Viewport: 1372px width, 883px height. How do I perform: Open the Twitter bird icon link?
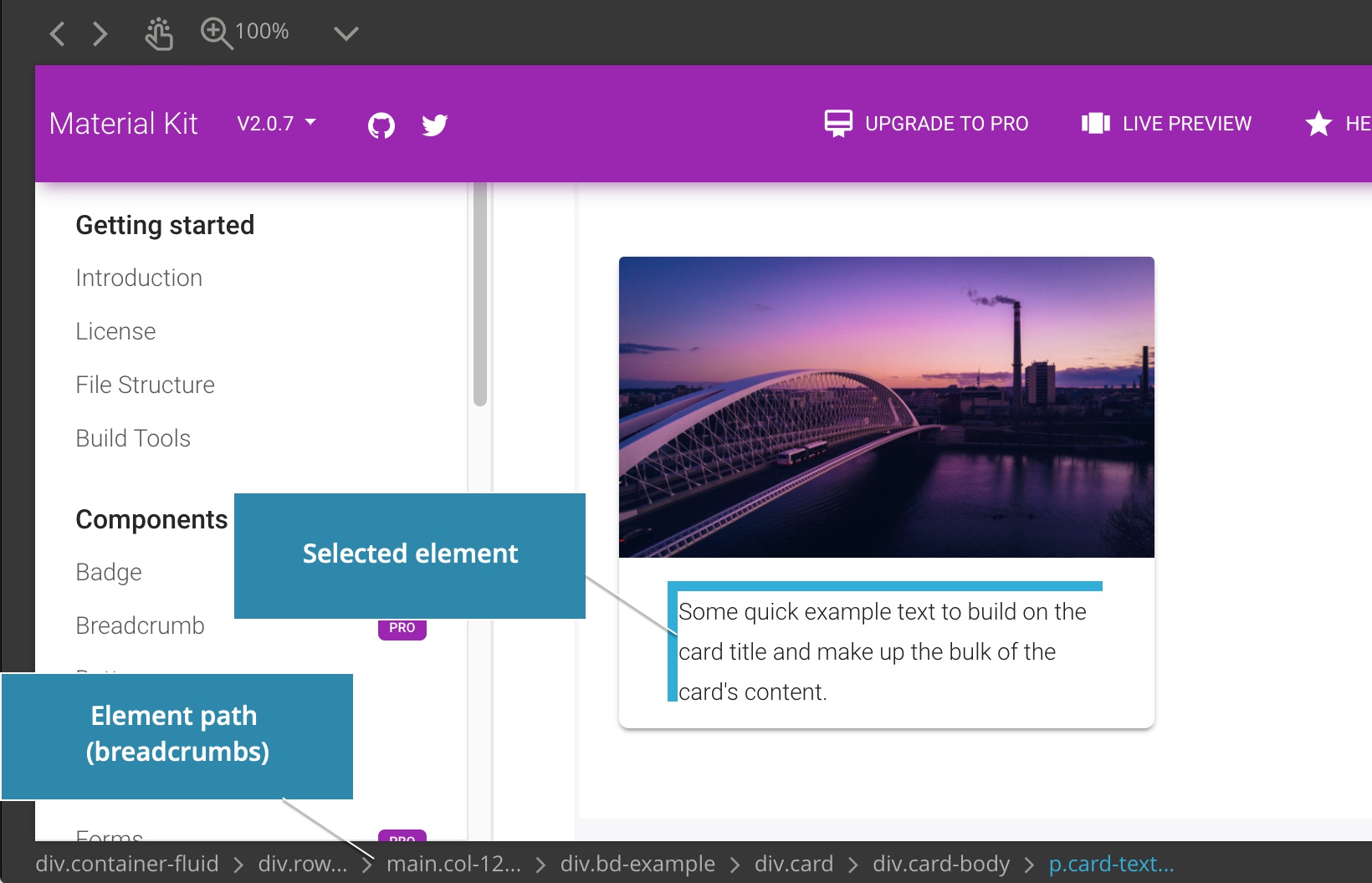coord(435,125)
